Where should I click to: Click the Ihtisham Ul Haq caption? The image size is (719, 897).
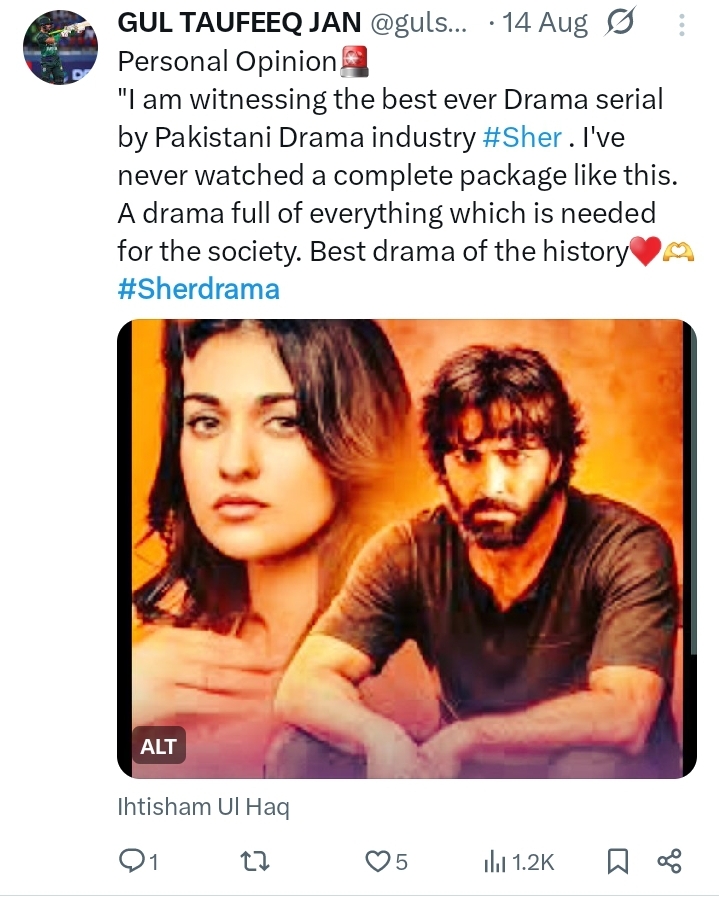[203, 806]
